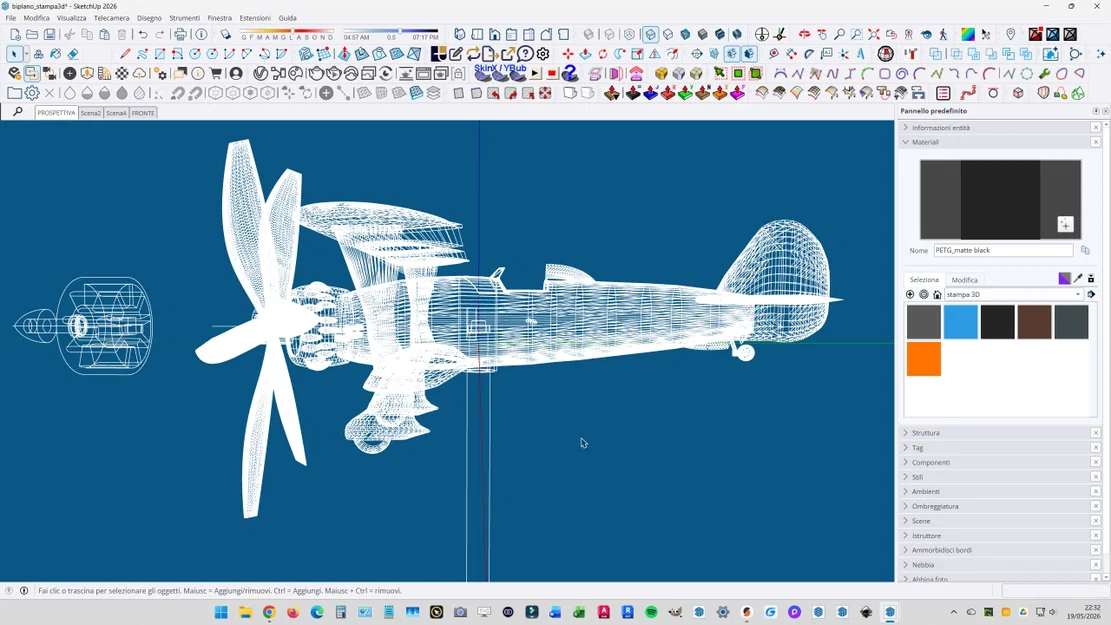This screenshot has height=625, width=1111.
Task: Pick the blue material swatch
Action: [x=960, y=322]
